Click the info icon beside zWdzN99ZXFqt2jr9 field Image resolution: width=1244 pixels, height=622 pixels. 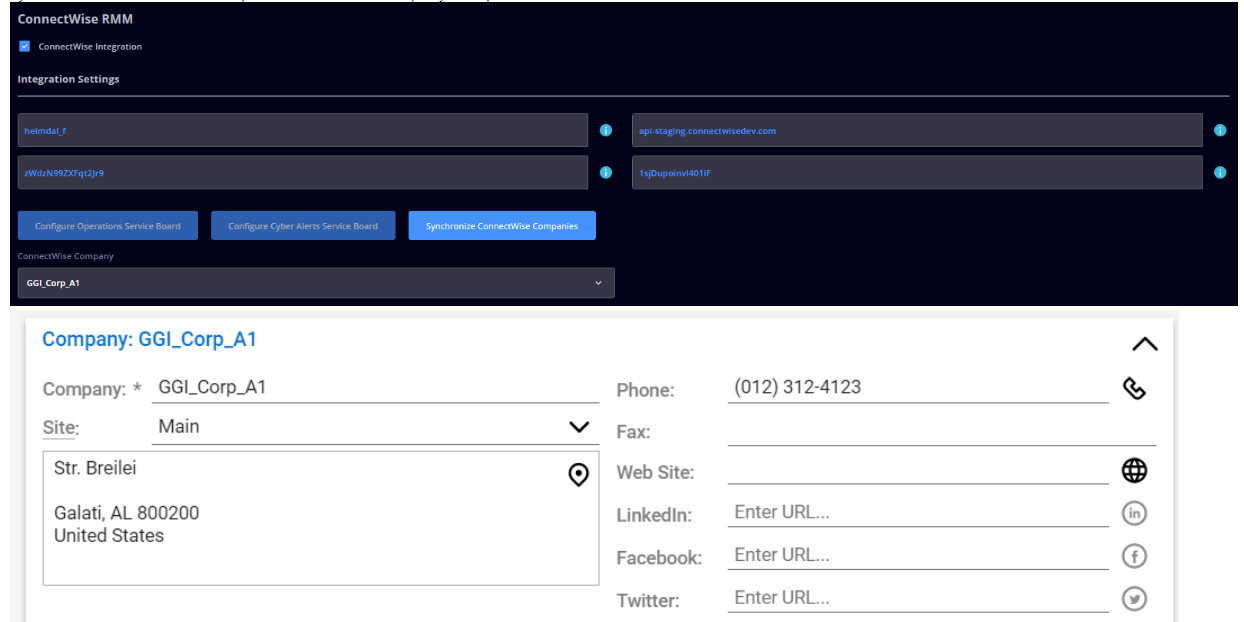[605, 172]
